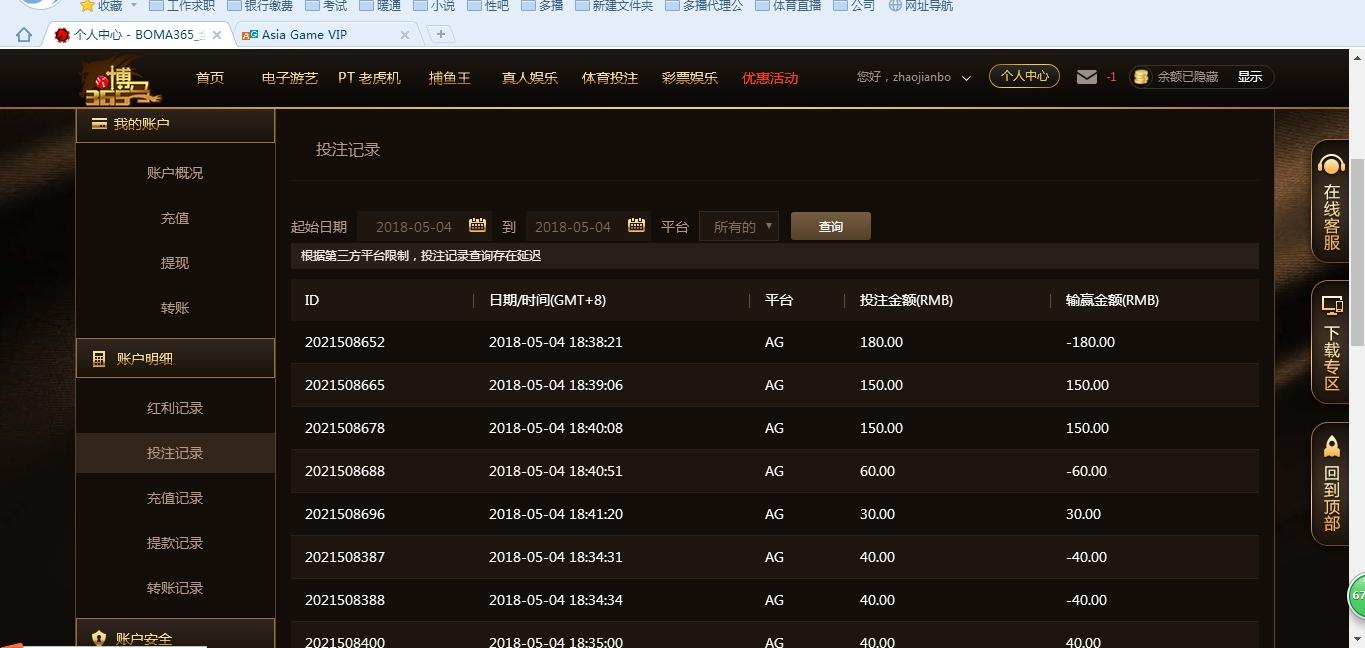Click the 日期/时间(GMT+8) column header
1365x648 pixels.
pyautogui.click(x=547, y=300)
